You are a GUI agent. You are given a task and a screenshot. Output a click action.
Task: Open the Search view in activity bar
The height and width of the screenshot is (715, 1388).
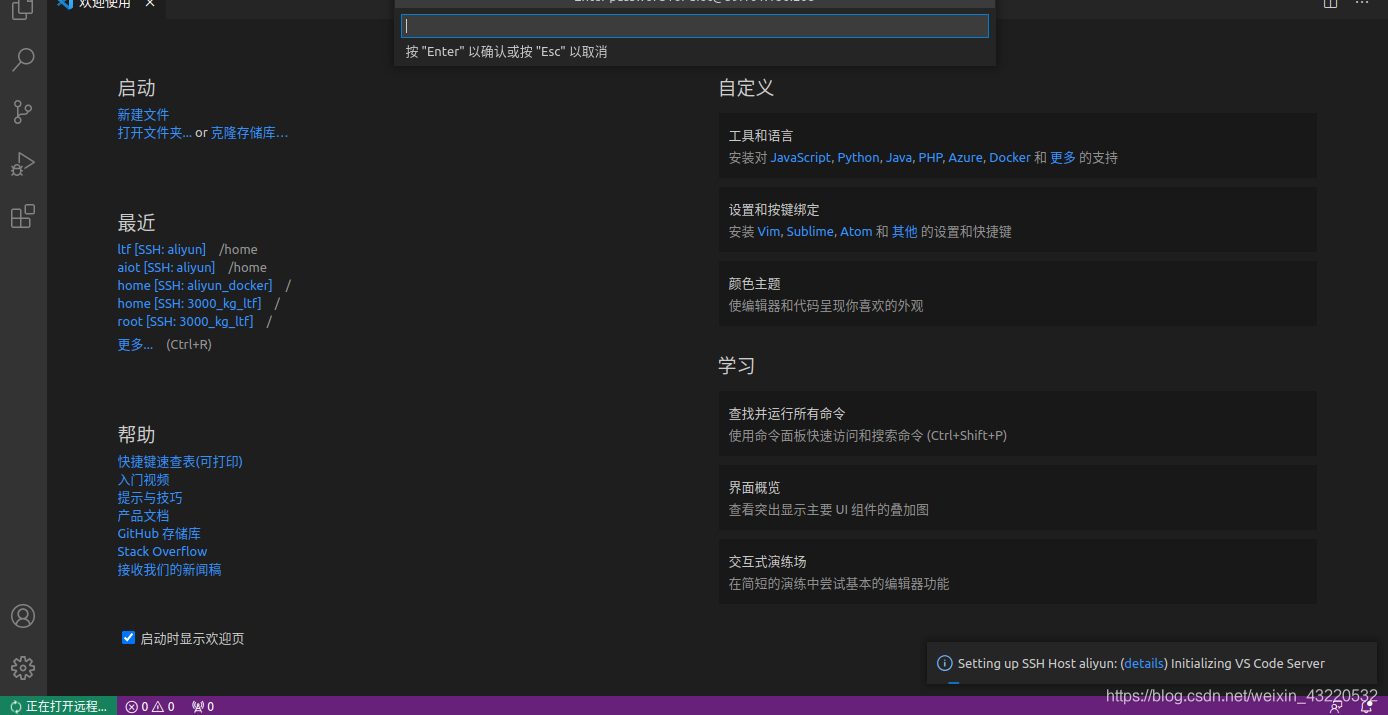(x=23, y=60)
